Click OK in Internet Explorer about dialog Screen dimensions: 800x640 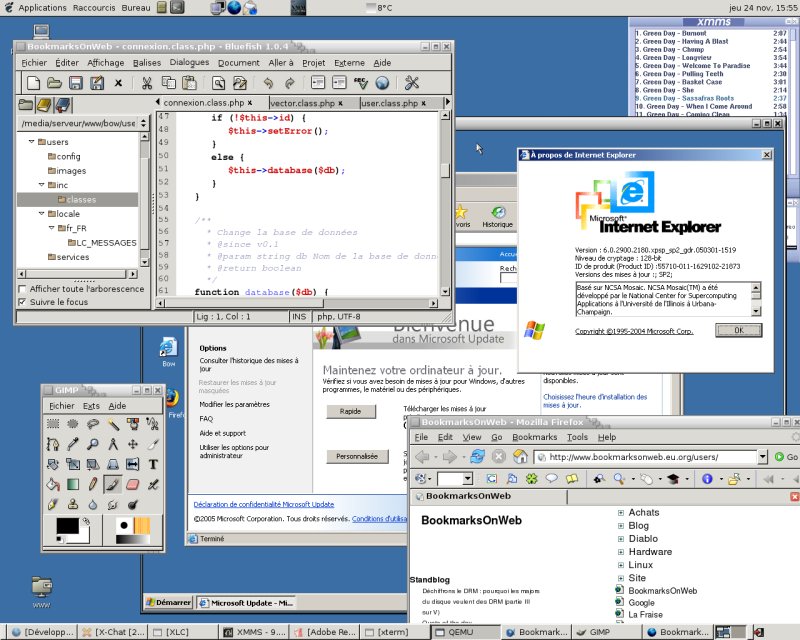(x=738, y=330)
